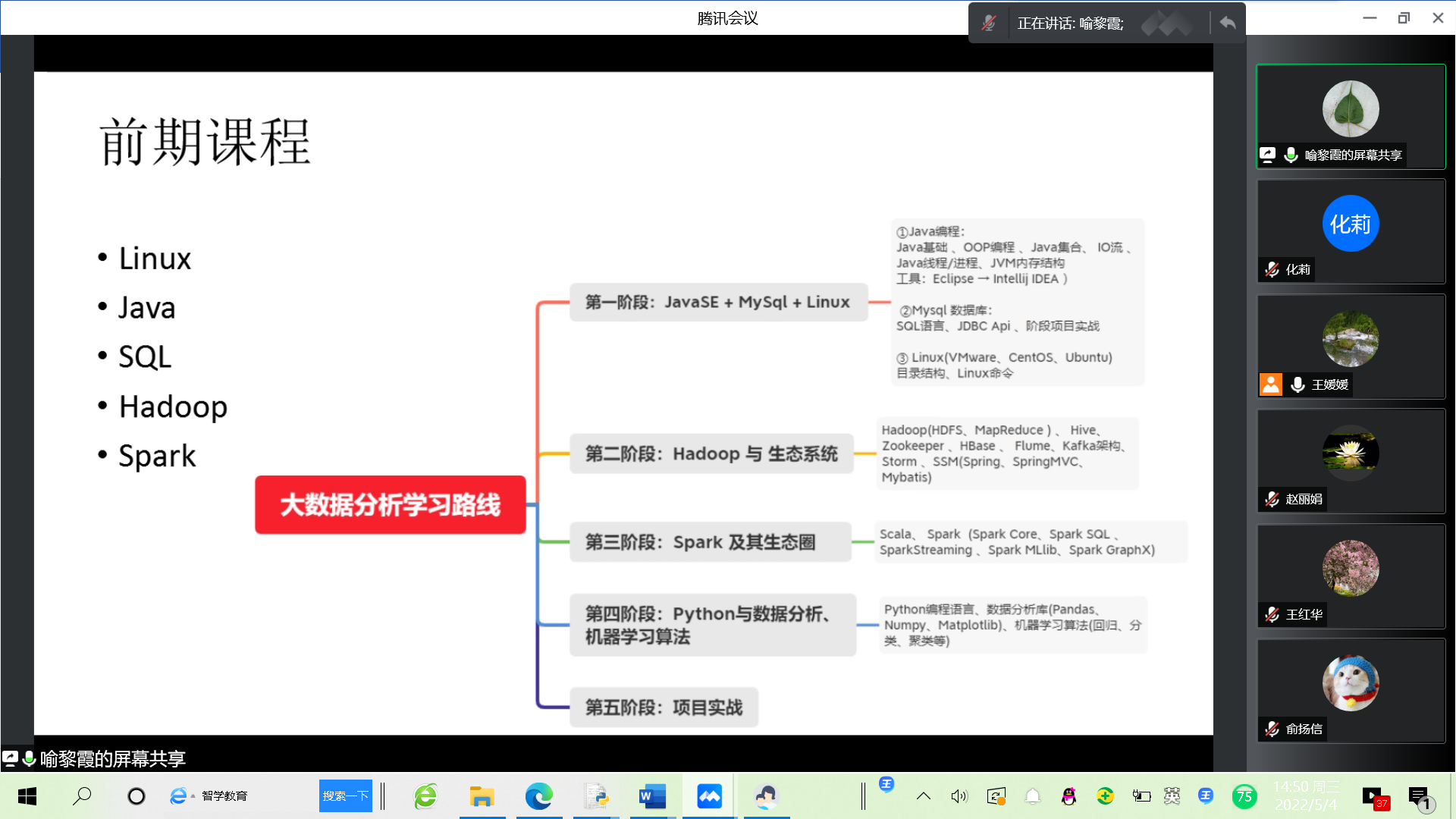Click the muted microphone icon in floating bar
The image size is (1456, 819).
tap(989, 23)
